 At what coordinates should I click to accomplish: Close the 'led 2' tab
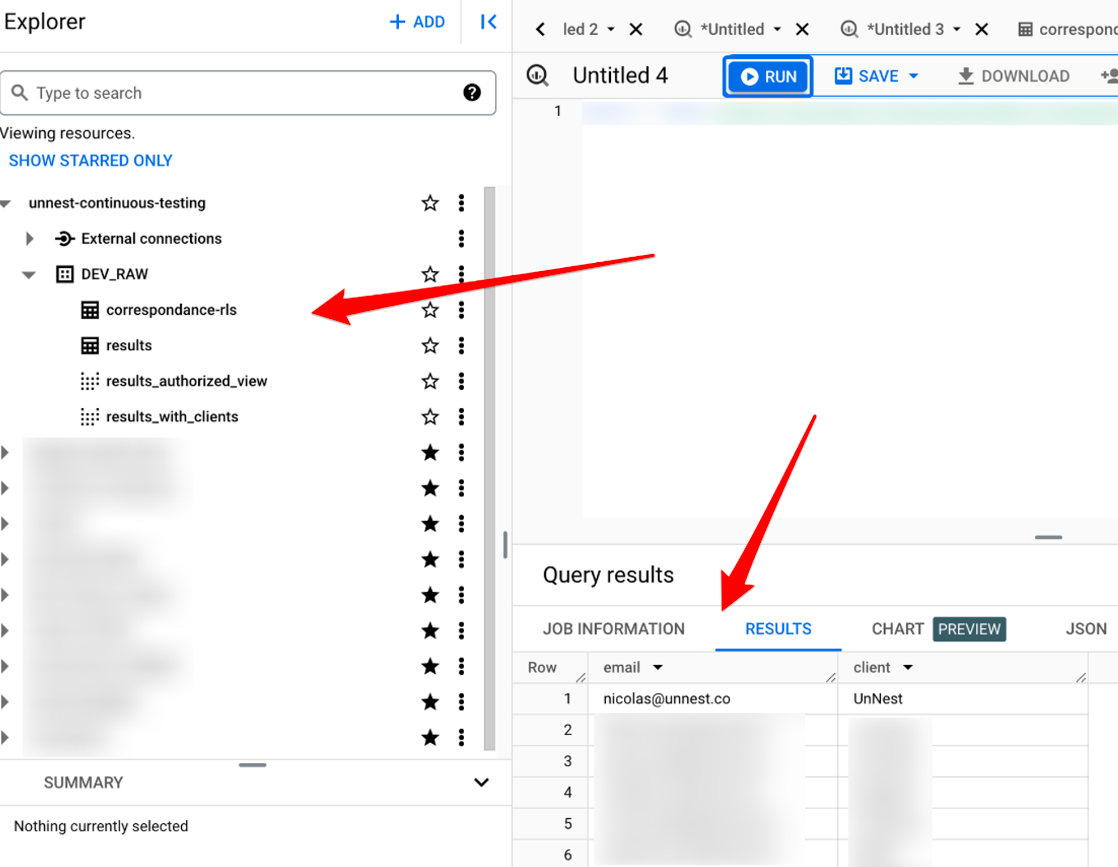click(x=636, y=29)
